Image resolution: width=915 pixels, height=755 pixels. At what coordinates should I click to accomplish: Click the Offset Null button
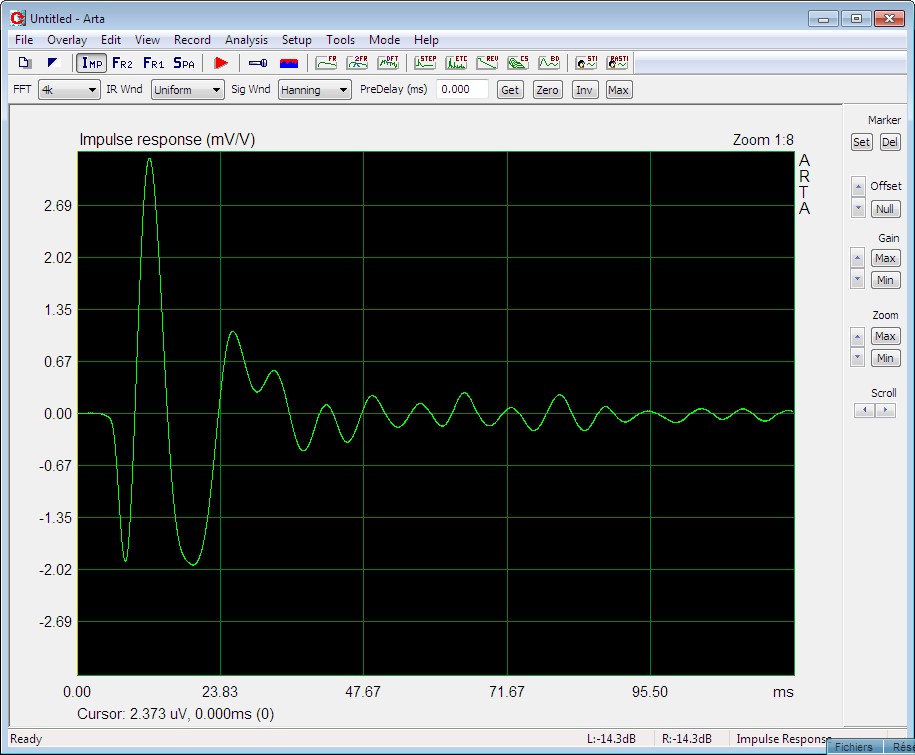coord(885,209)
